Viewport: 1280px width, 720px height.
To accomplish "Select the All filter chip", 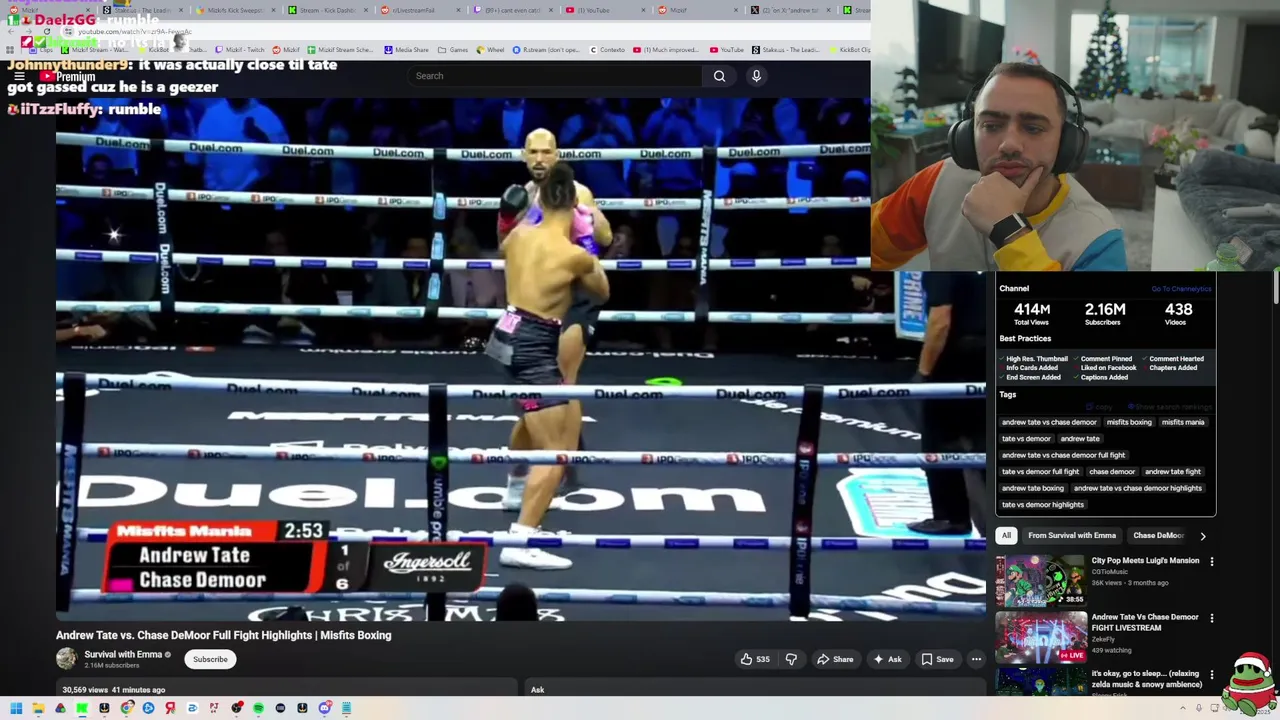I will (x=1006, y=535).
